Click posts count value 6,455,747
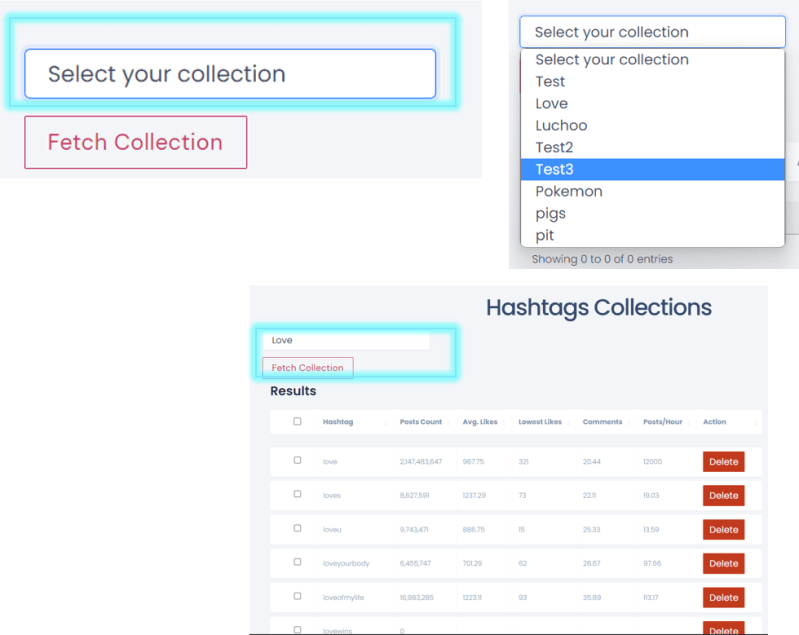Viewport: 799px width, 635px height. coord(415,564)
